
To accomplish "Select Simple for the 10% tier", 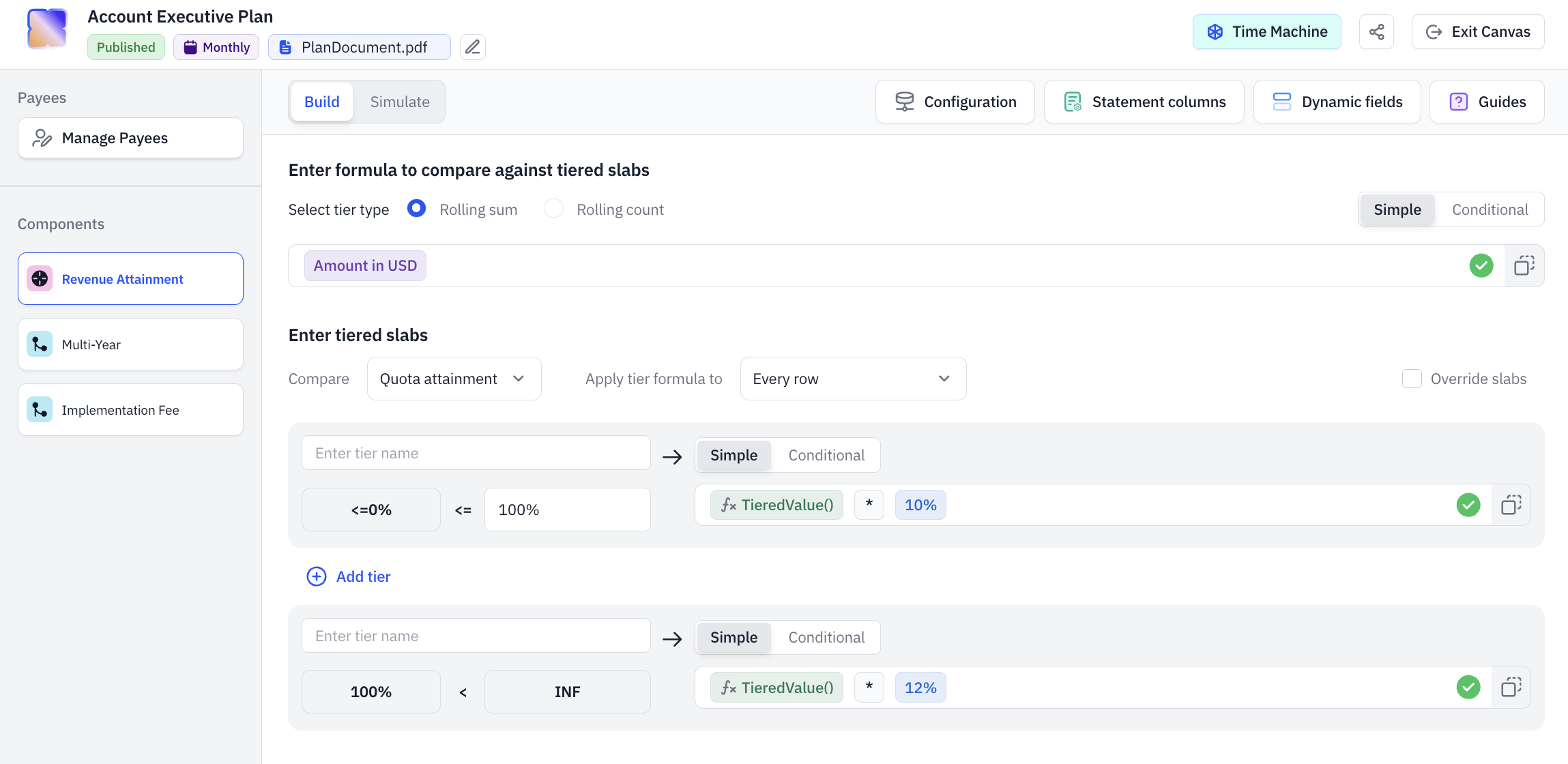I will point(734,455).
